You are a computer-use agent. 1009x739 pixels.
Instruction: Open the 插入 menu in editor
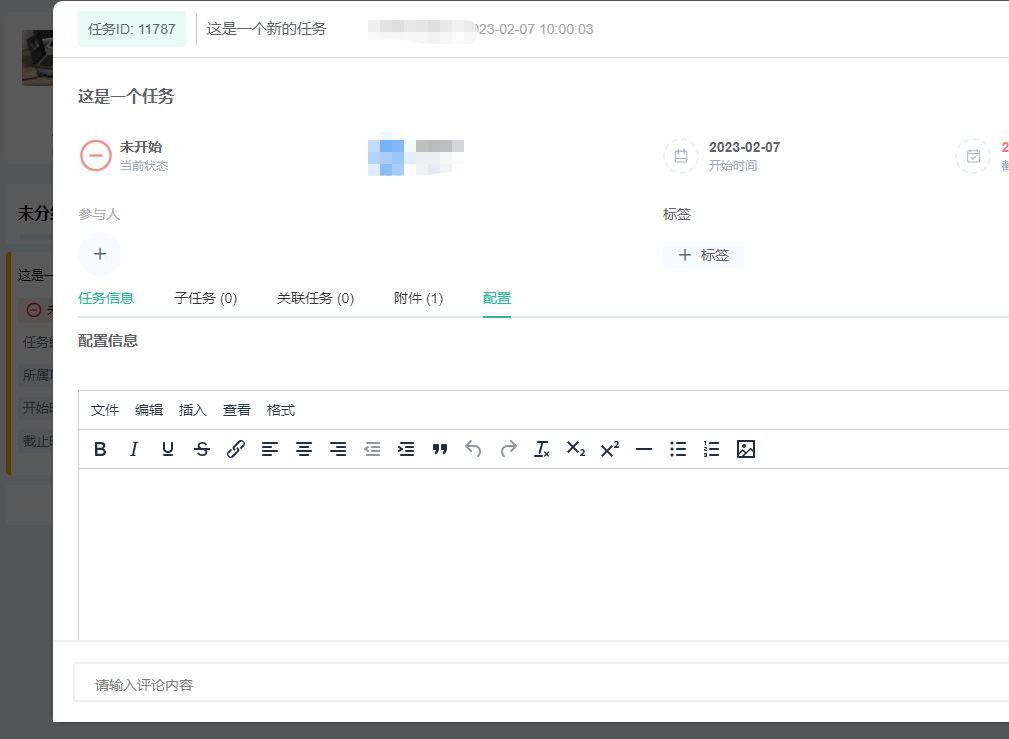click(x=193, y=410)
